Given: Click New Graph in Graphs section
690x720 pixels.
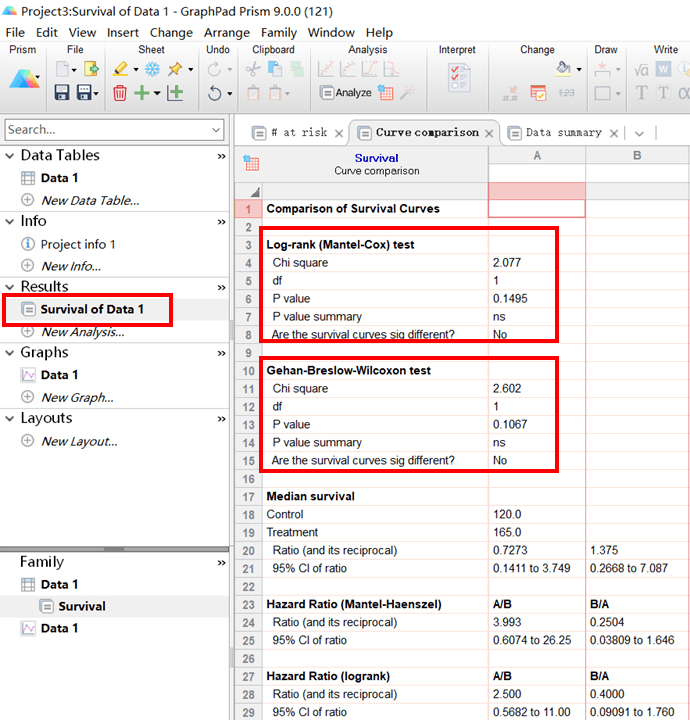Looking at the screenshot, I should click(76, 397).
